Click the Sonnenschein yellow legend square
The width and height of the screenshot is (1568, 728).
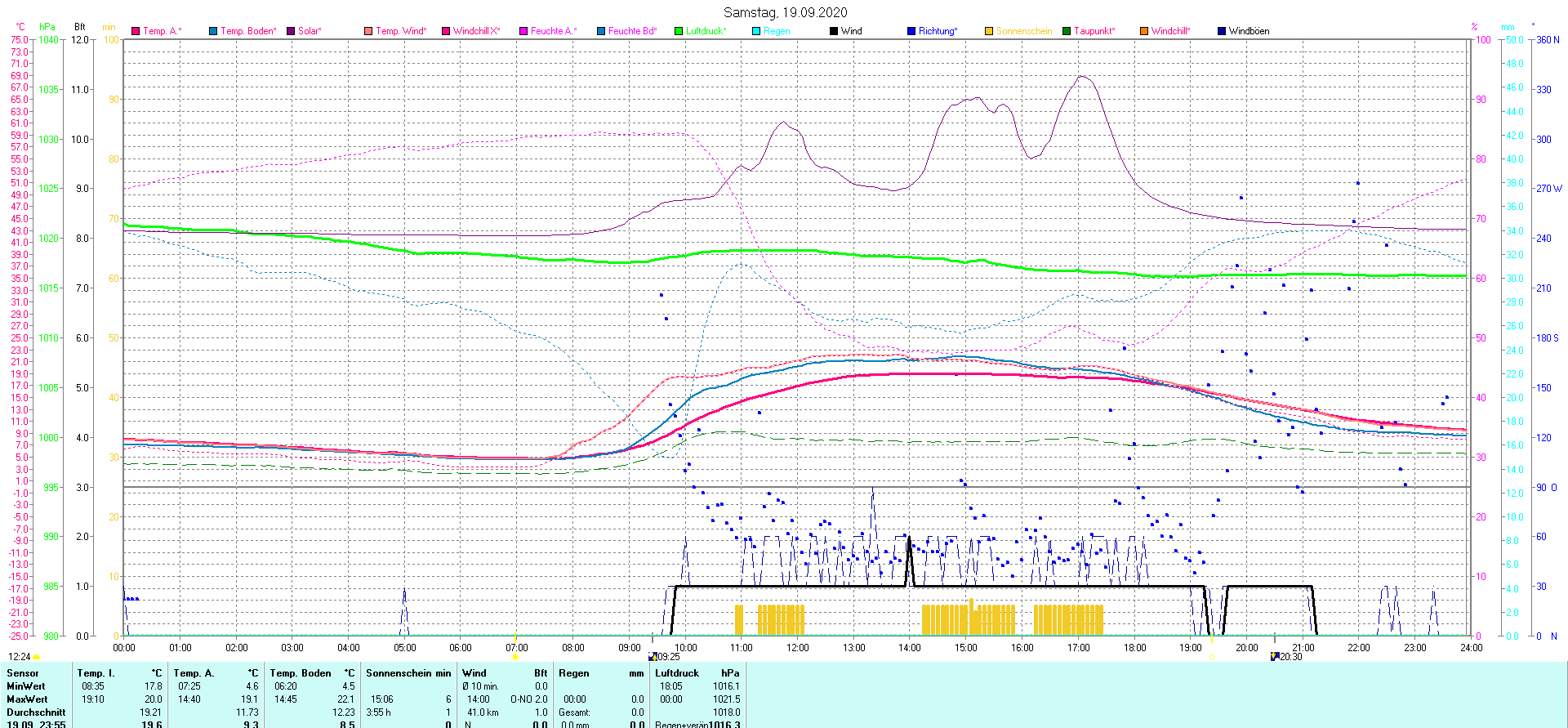point(989,31)
